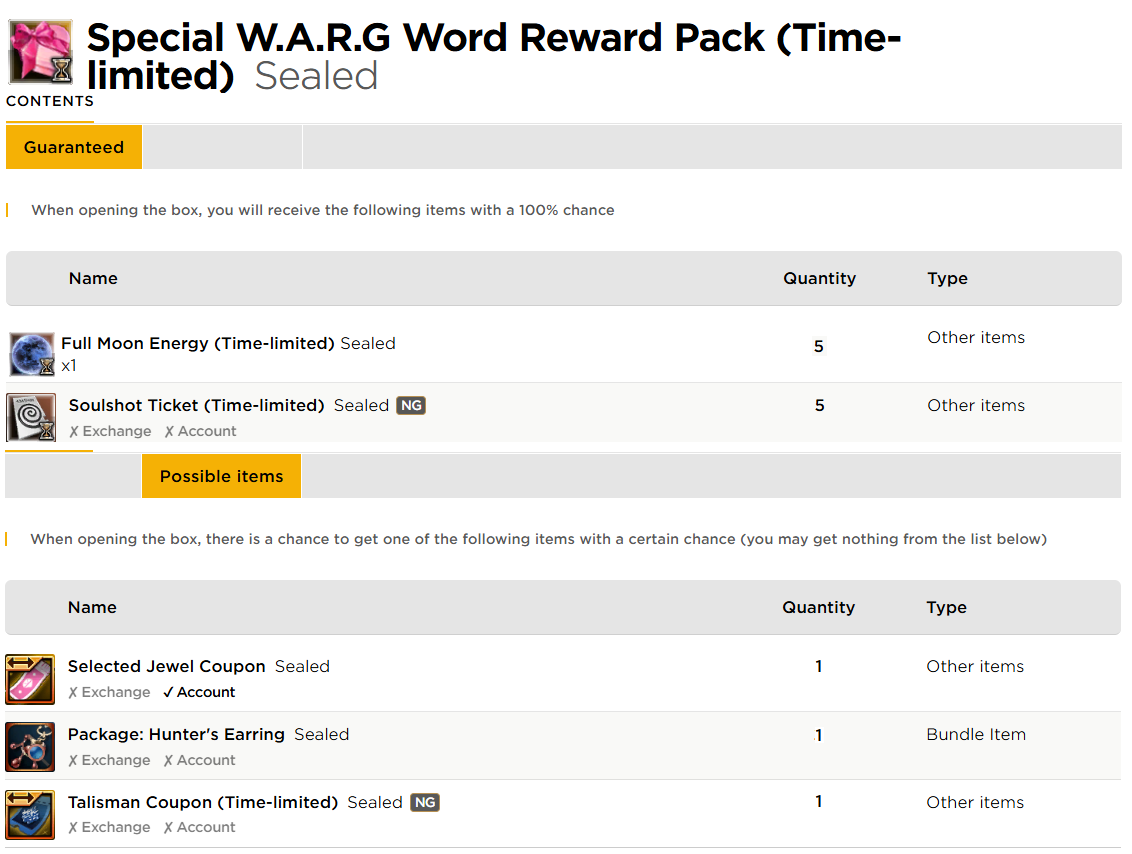1132x854 pixels.
Task: Switch to the Possible items tab
Action: (222, 476)
